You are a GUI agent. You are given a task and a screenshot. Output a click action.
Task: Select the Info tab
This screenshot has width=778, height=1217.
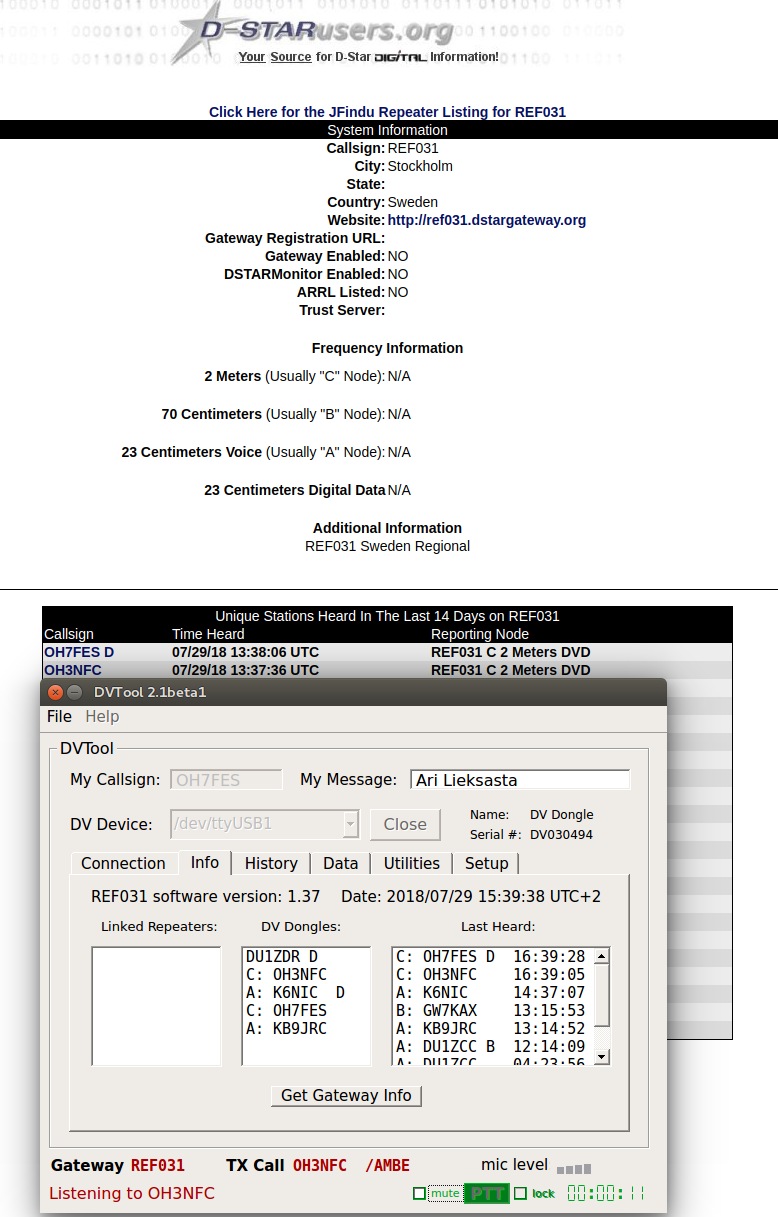click(x=205, y=862)
